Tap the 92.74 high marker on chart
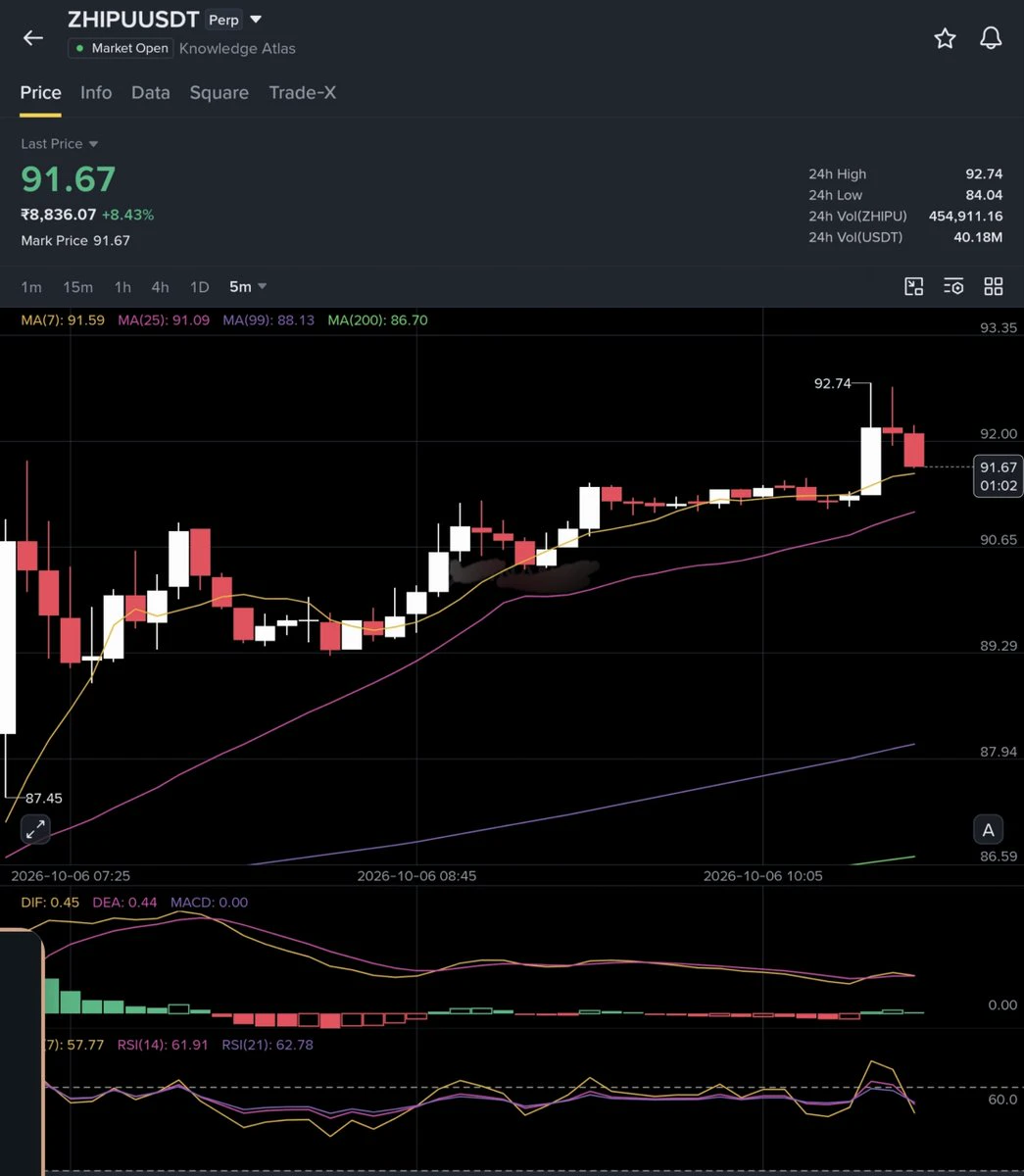 tap(833, 383)
